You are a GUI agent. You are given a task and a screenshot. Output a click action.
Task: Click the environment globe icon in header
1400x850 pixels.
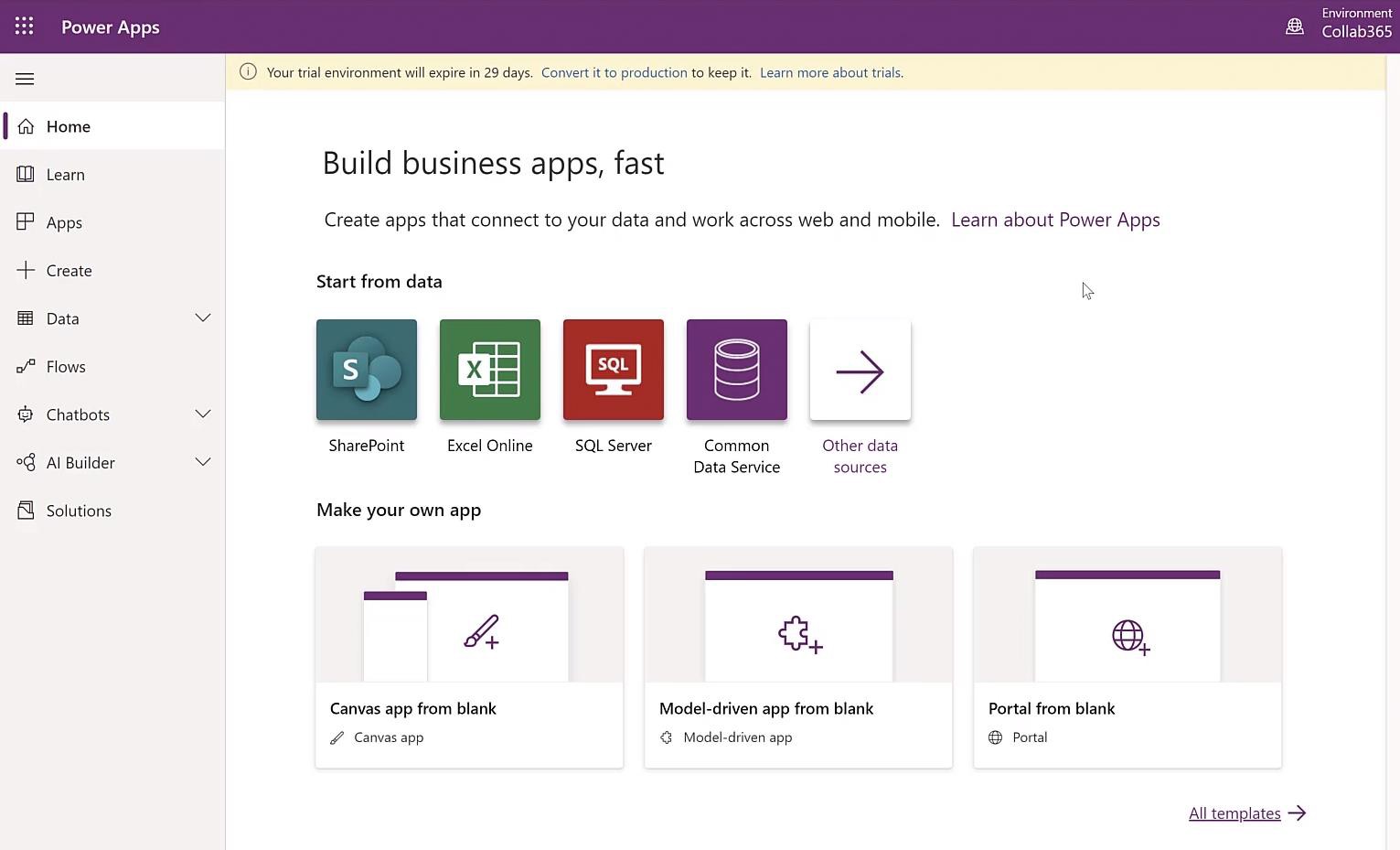click(x=1295, y=27)
